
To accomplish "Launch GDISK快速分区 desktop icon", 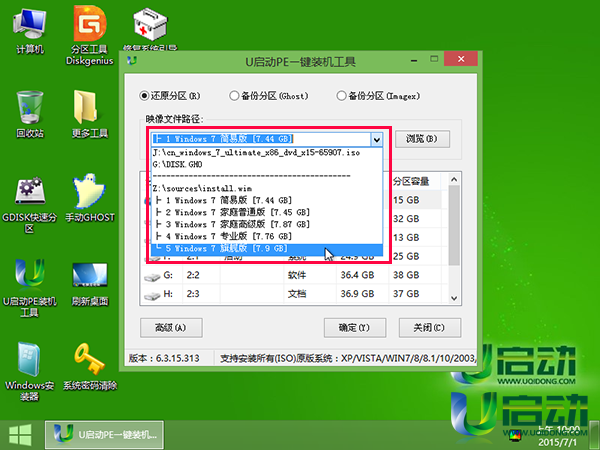I will click(29, 204).
